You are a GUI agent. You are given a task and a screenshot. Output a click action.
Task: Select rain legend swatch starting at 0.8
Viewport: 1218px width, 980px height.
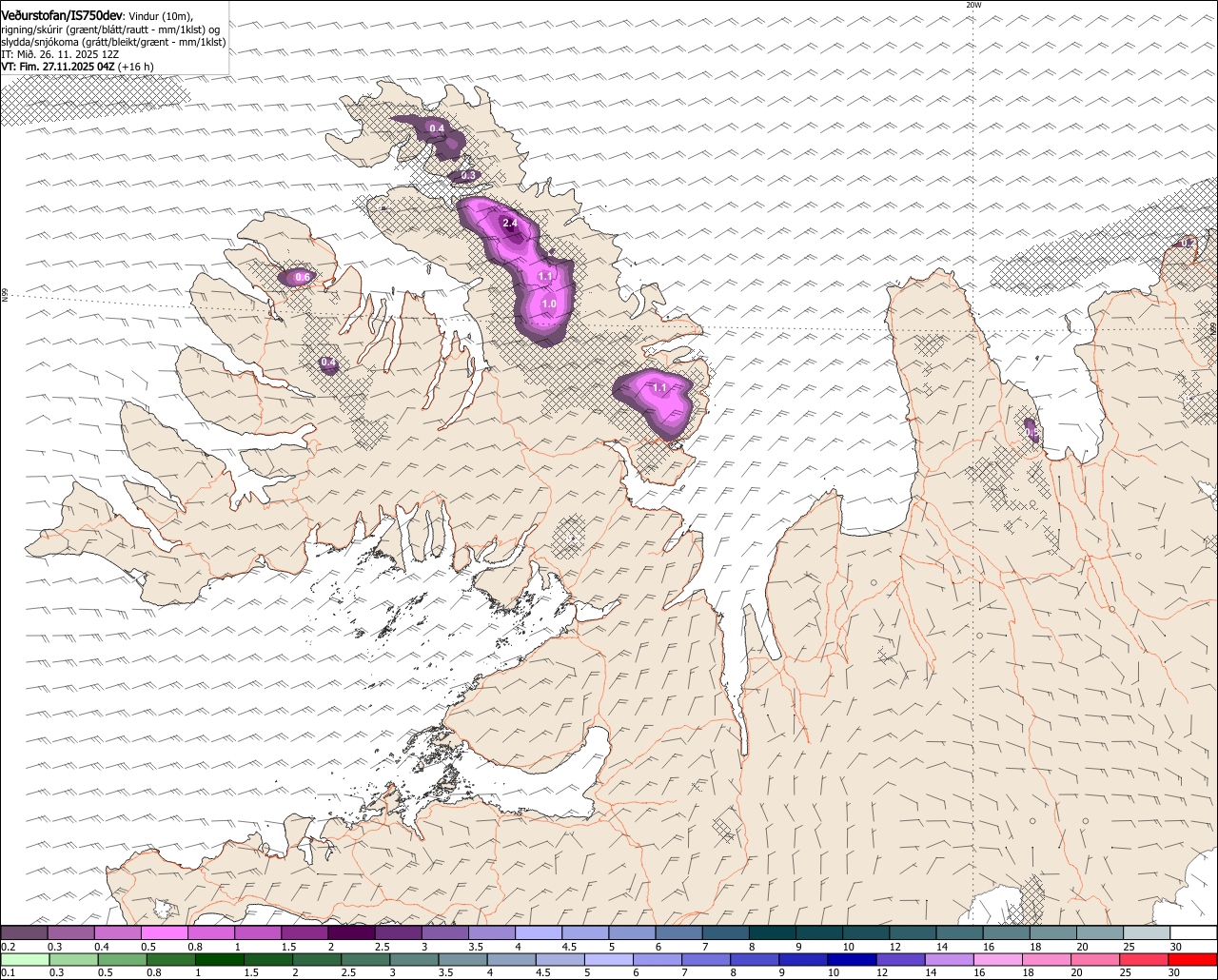170,960
